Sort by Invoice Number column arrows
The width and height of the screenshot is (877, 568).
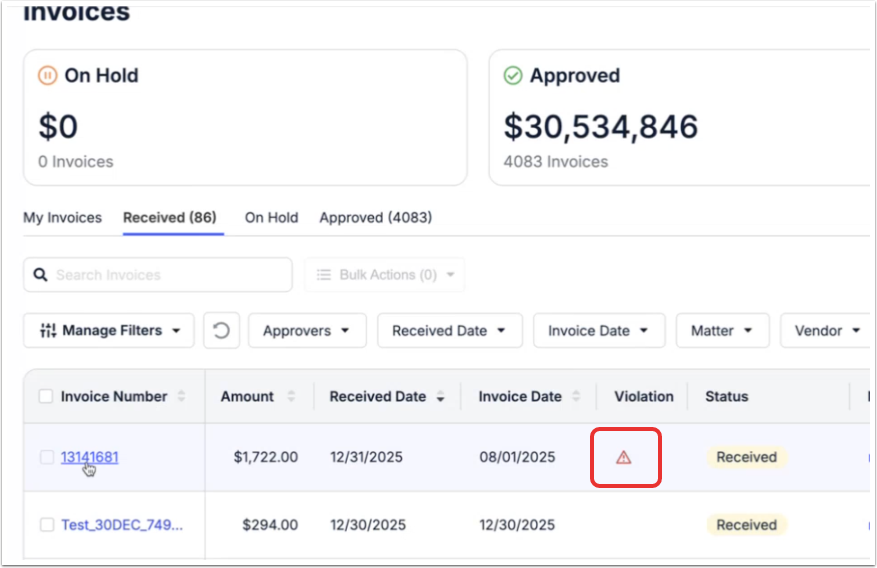tap(181, 396)
